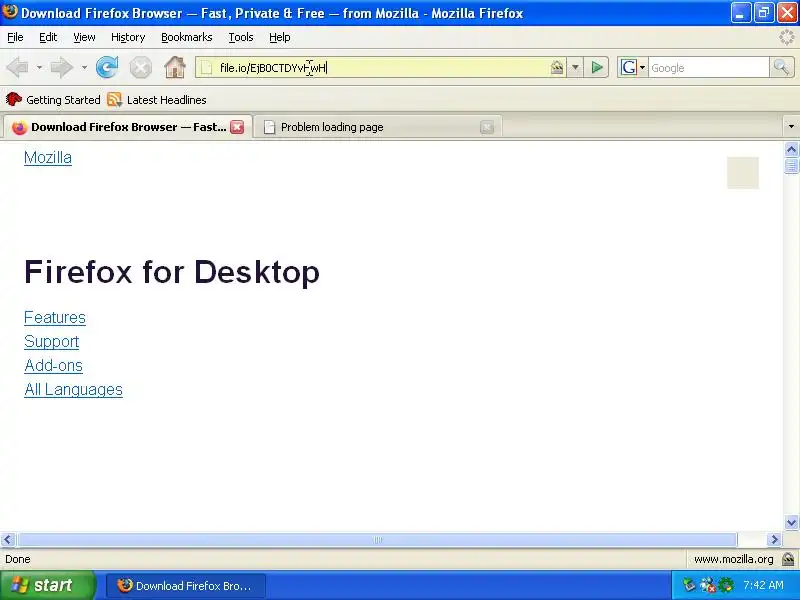Follow the Mozilla link

pyautogui.click(x=48, y=158)
